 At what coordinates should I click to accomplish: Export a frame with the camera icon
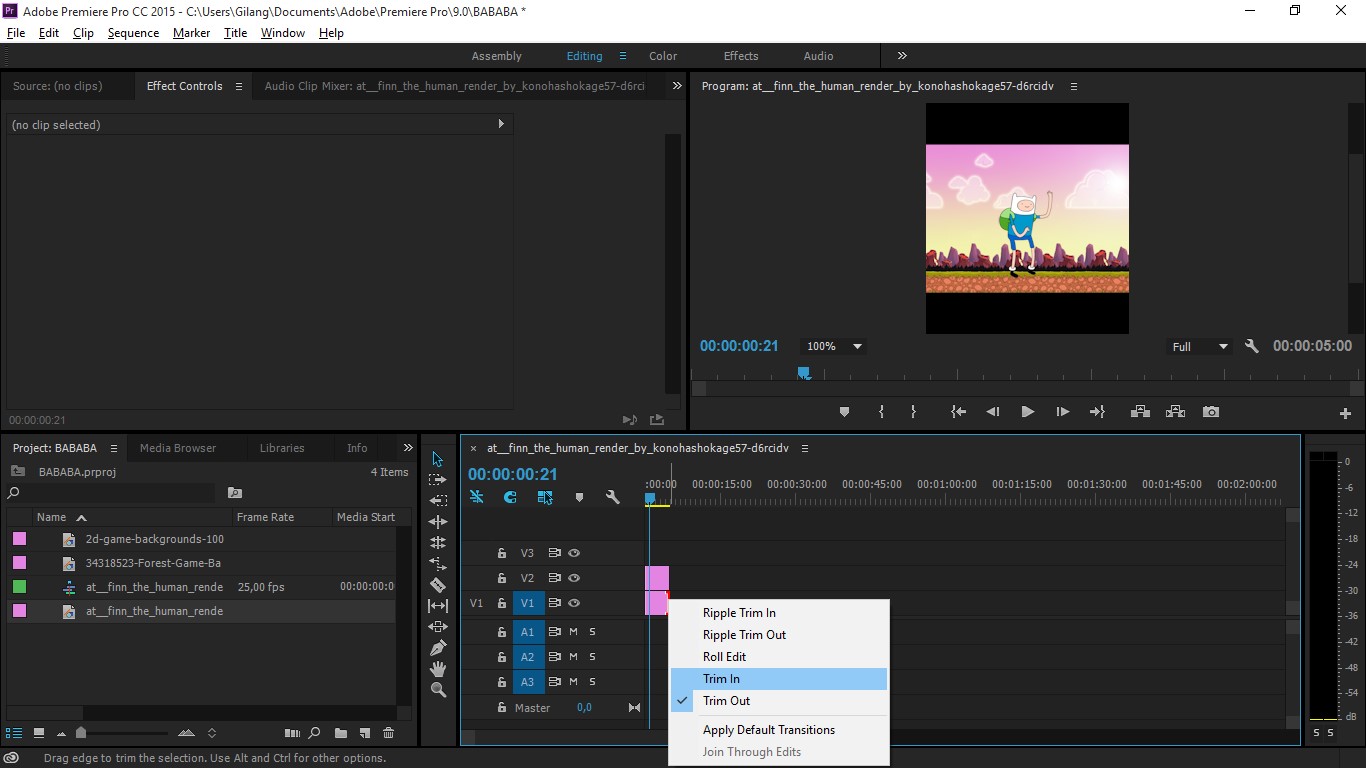point(1211,412)
